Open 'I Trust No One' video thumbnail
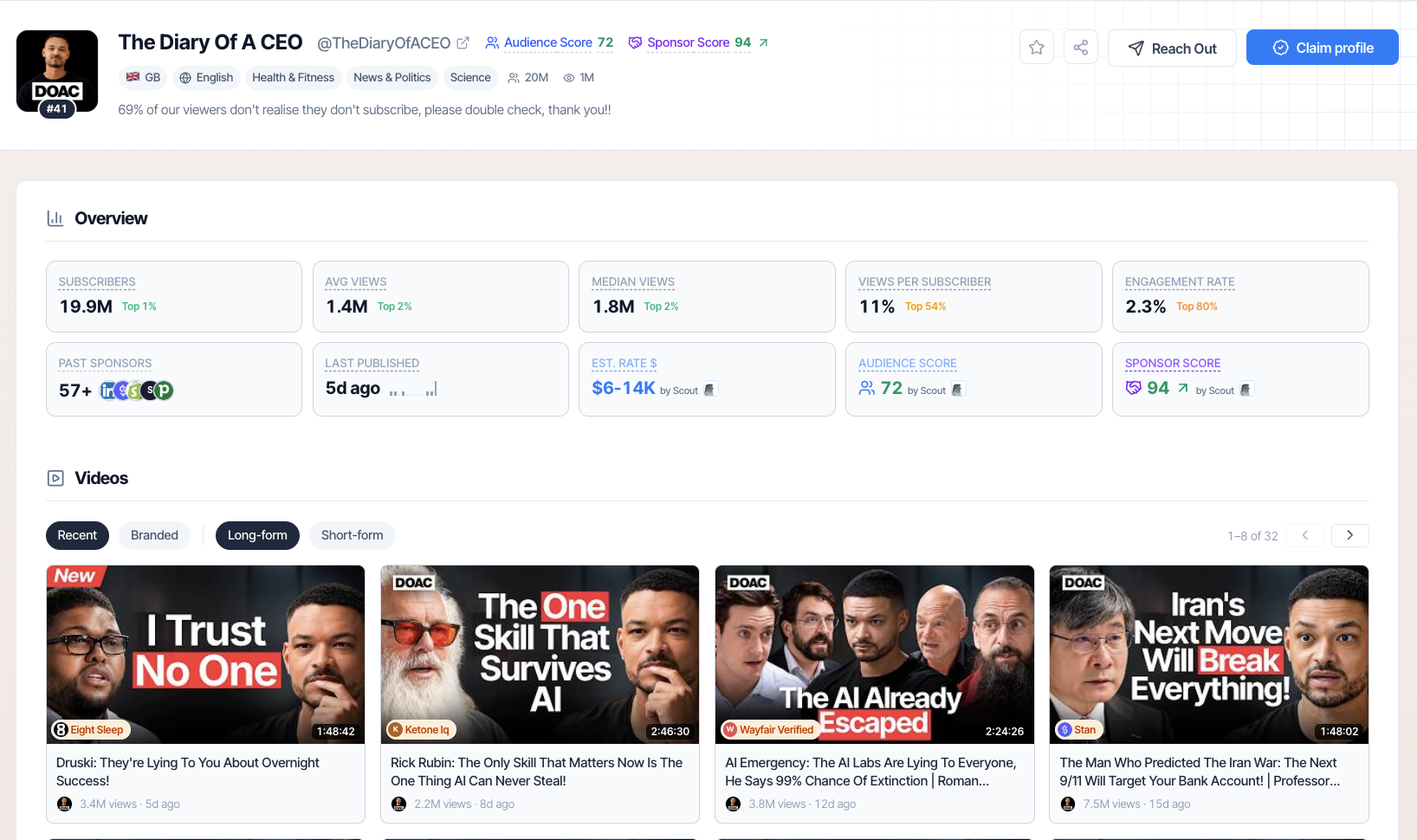The height and width of the screenshot is (840, 1417). (206, 655)
